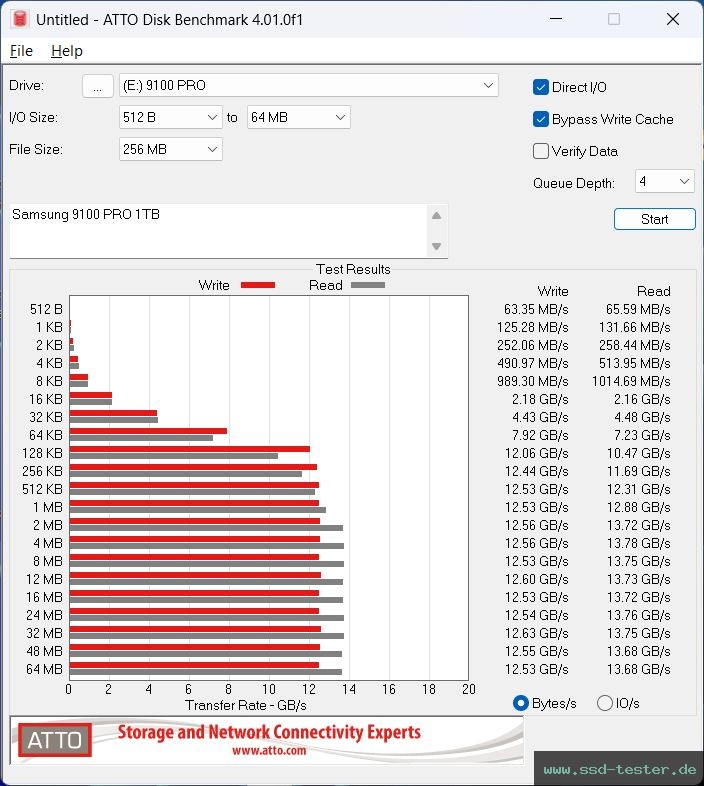Click the gray Read legend swatch
Viewport: 704px width, 786px height.
(x=368, y=285)
